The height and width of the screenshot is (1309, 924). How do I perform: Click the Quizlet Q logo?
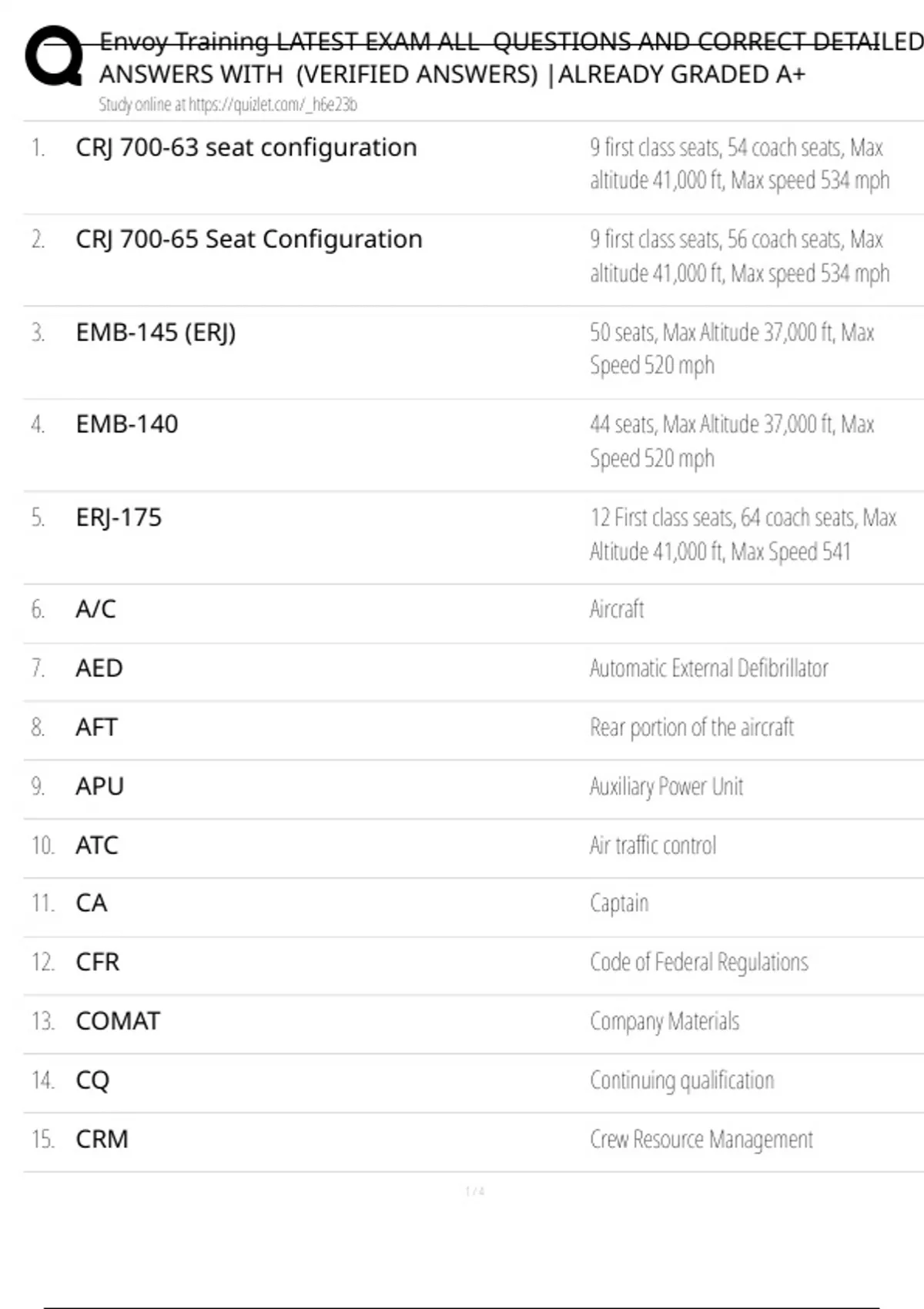pos(54,55)
